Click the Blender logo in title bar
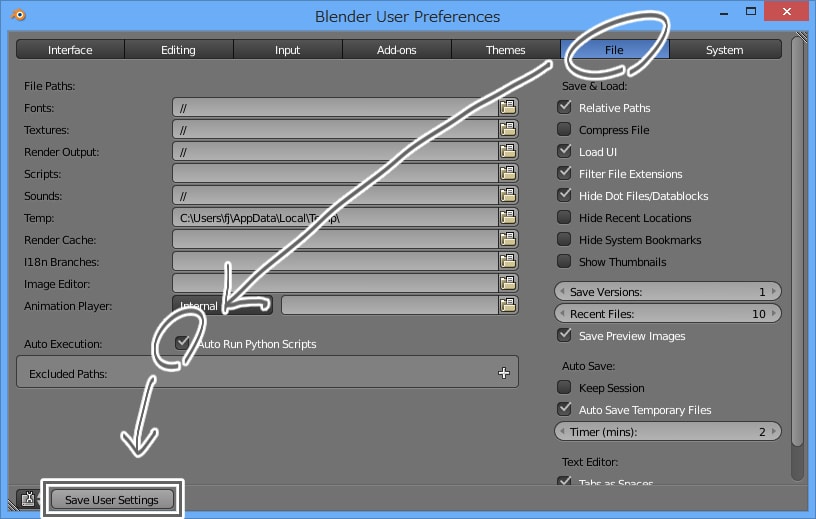816x519 pixels. point(19,15)
